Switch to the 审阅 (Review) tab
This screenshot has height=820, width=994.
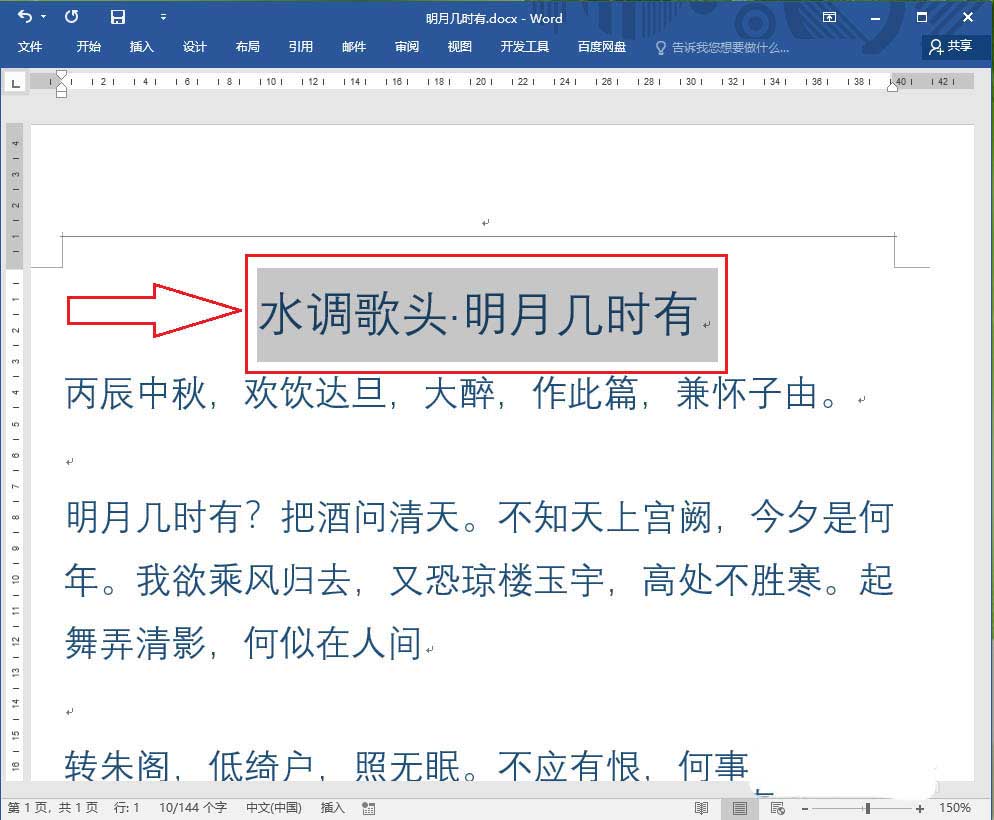(x=406, y=46)
